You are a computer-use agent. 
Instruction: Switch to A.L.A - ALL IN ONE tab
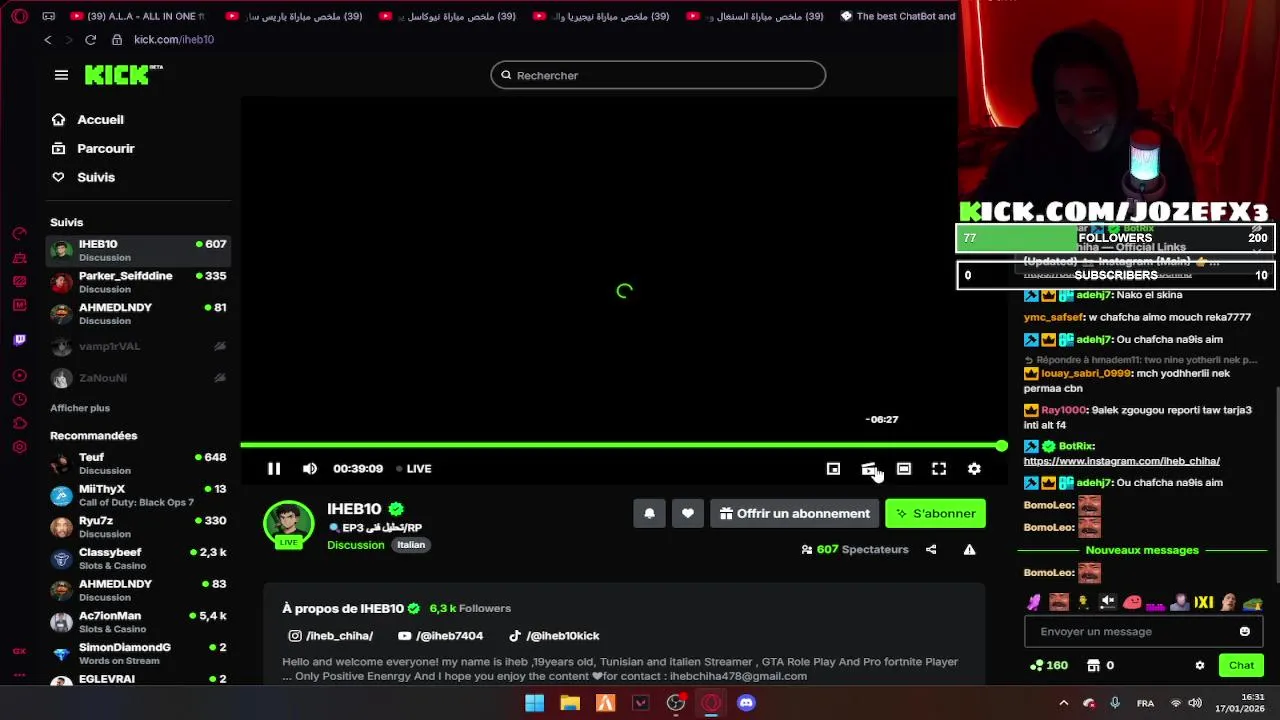click(x=138, y=16)
